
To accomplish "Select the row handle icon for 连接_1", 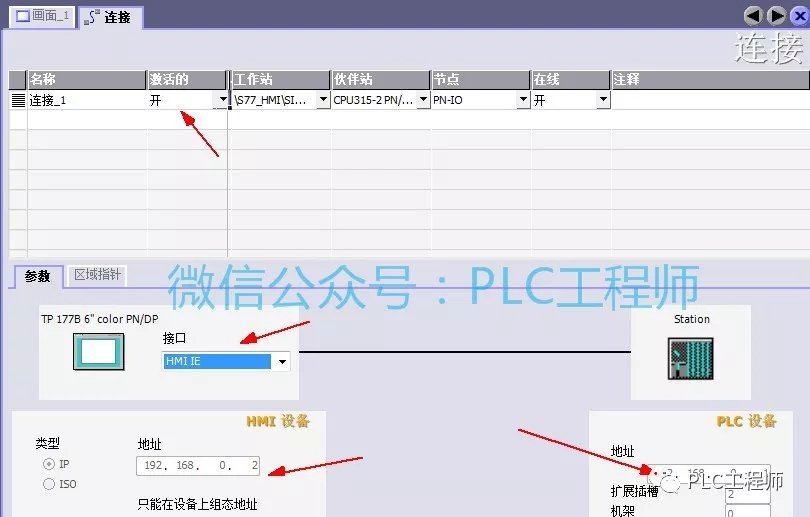I will click(x=17, y=100).
